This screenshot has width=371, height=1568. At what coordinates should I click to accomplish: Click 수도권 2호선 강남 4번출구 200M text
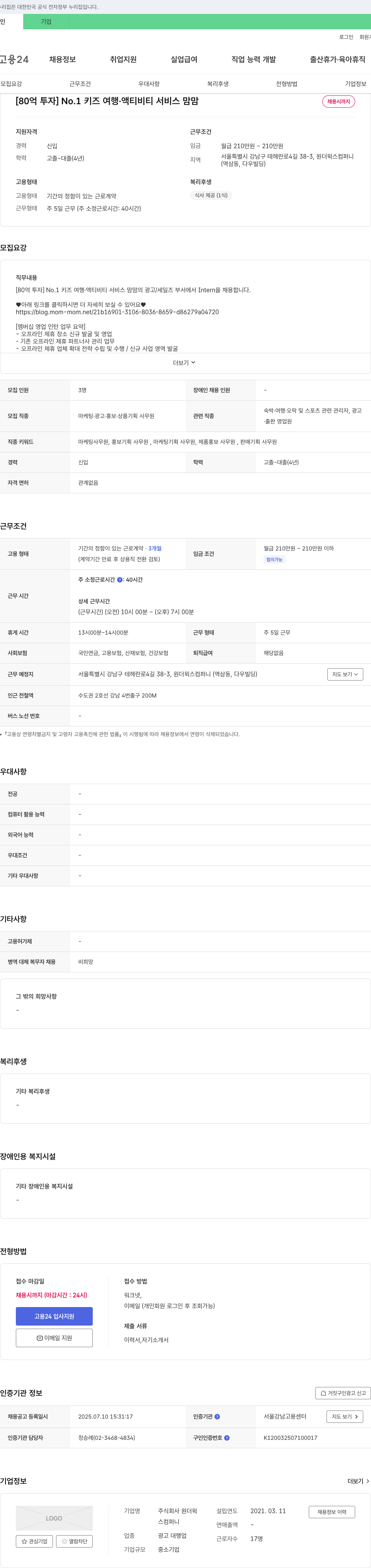[117, 695]
